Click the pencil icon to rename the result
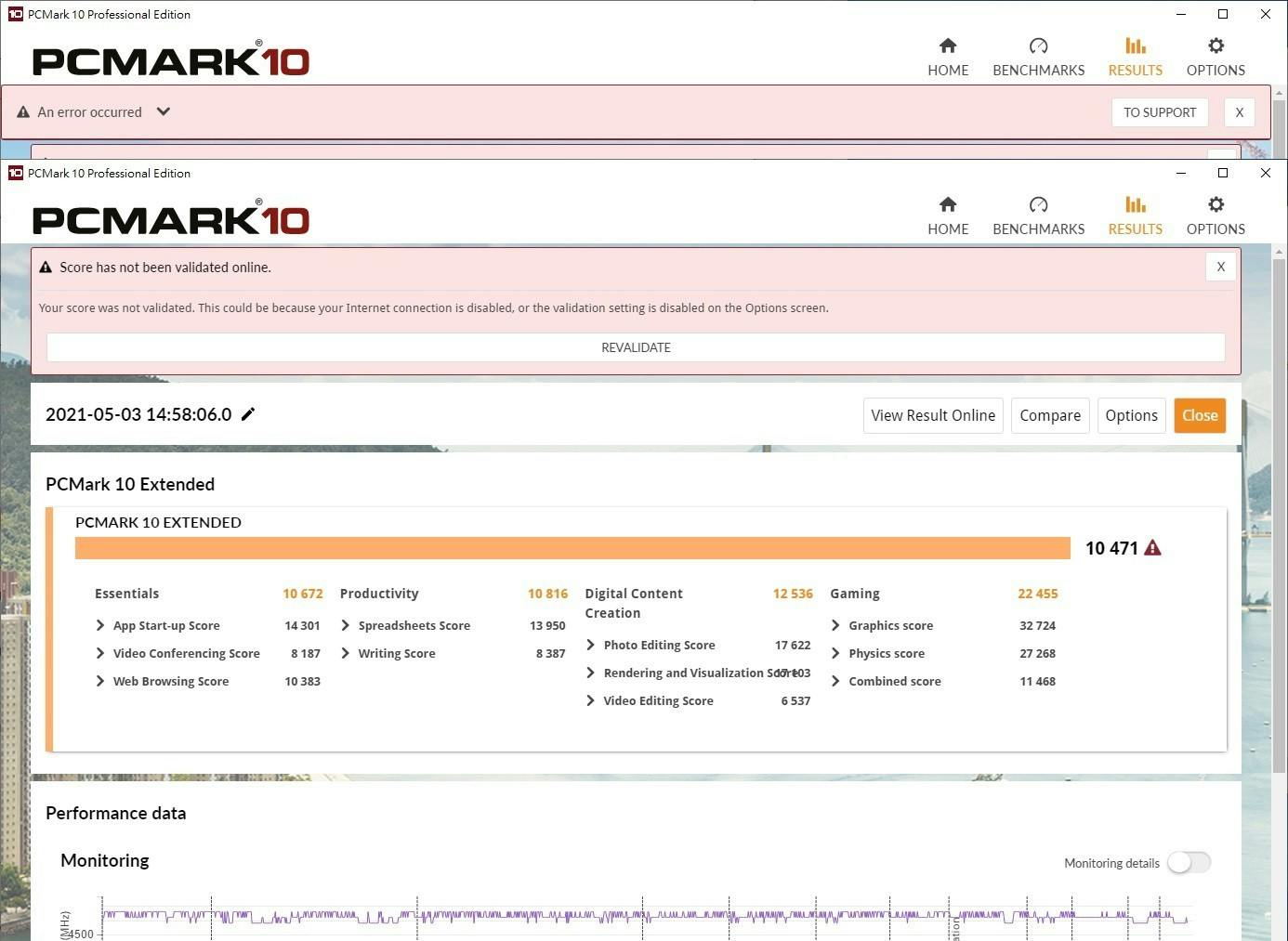This screenshot has height=941, width=1288. pos(248,414)
